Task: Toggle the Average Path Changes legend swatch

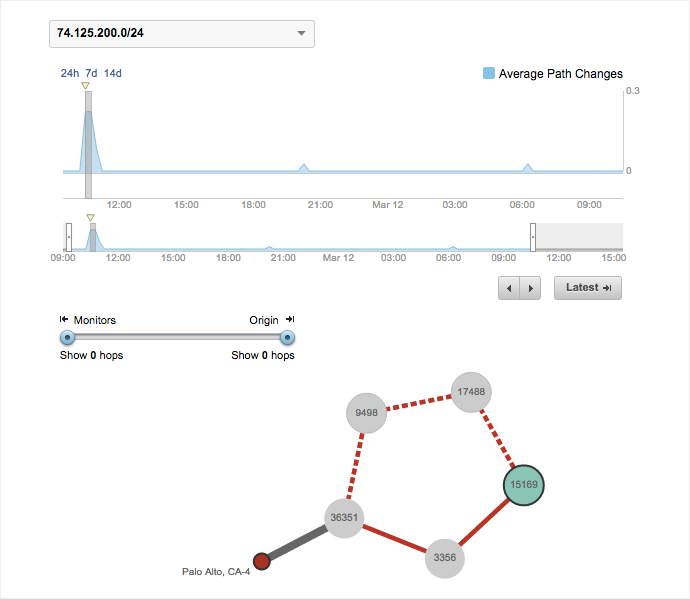Action: (488, 73)
